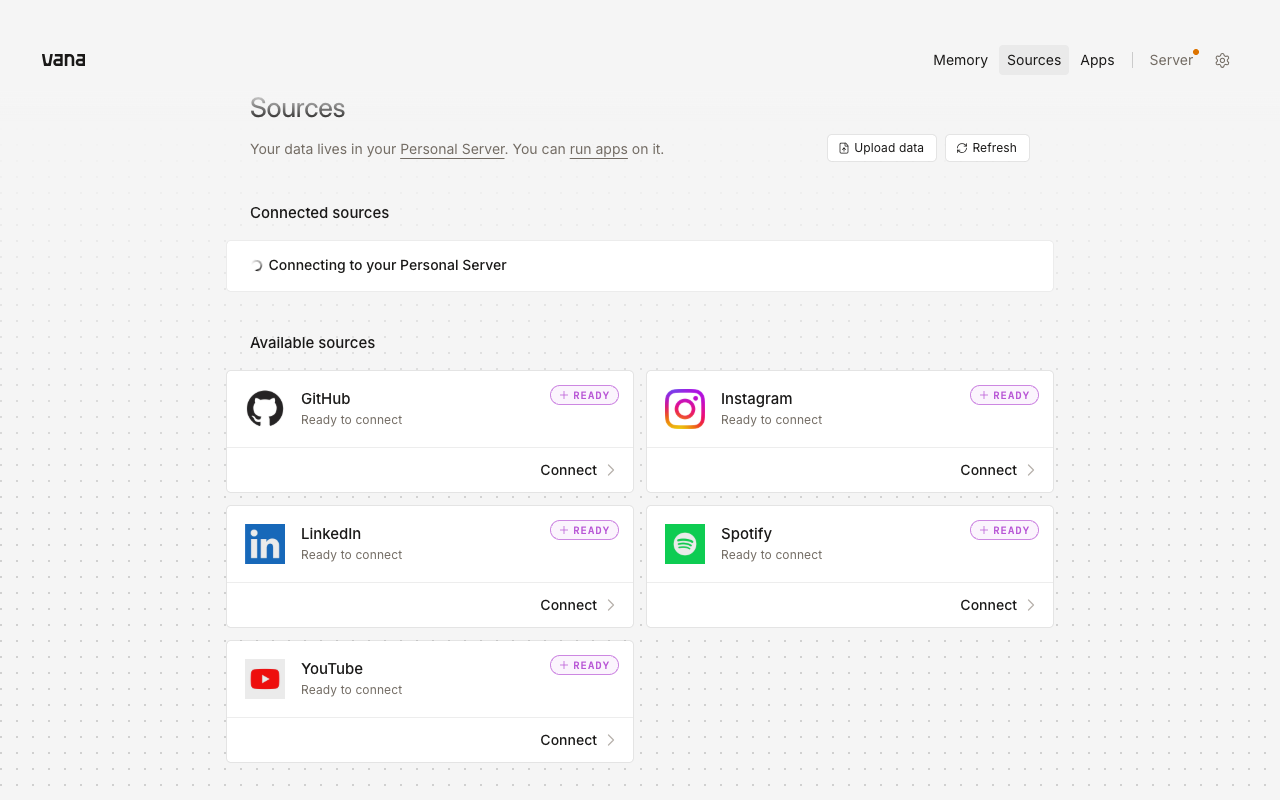Expand the YouTube Connect chevron
This screenshot has height=800, width=1280.
click(611, 740)
